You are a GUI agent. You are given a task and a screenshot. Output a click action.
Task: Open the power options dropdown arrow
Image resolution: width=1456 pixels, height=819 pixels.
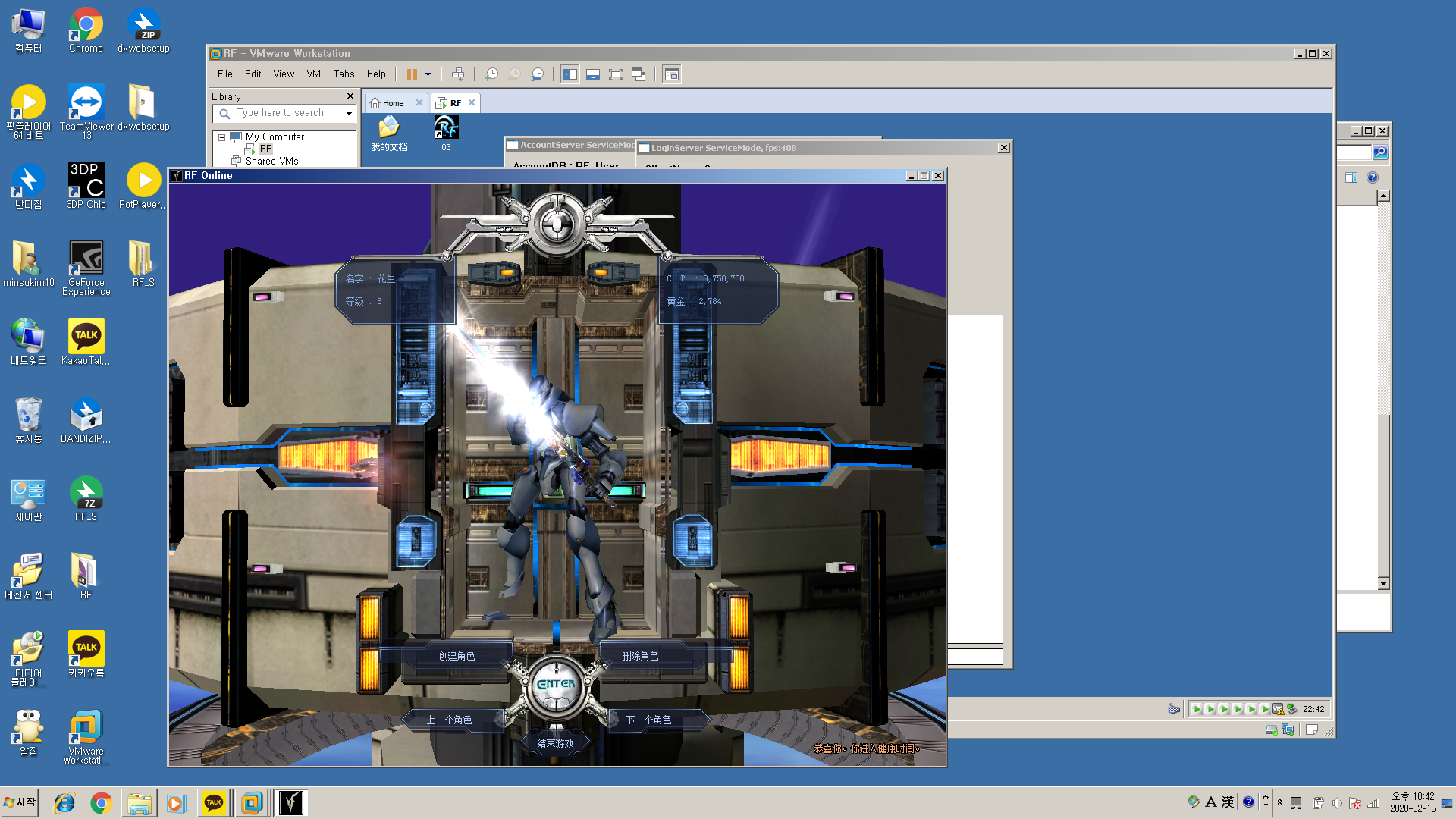click(x=428, y=74)
